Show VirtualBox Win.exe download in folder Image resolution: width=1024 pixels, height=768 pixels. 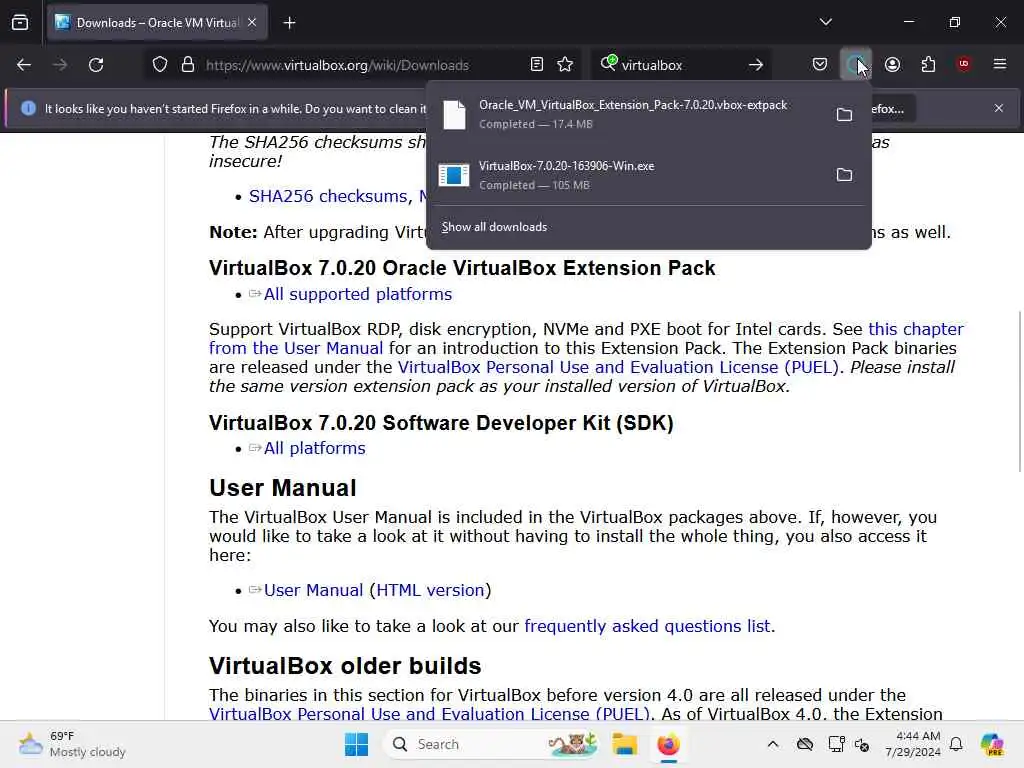tap(844, 174)
